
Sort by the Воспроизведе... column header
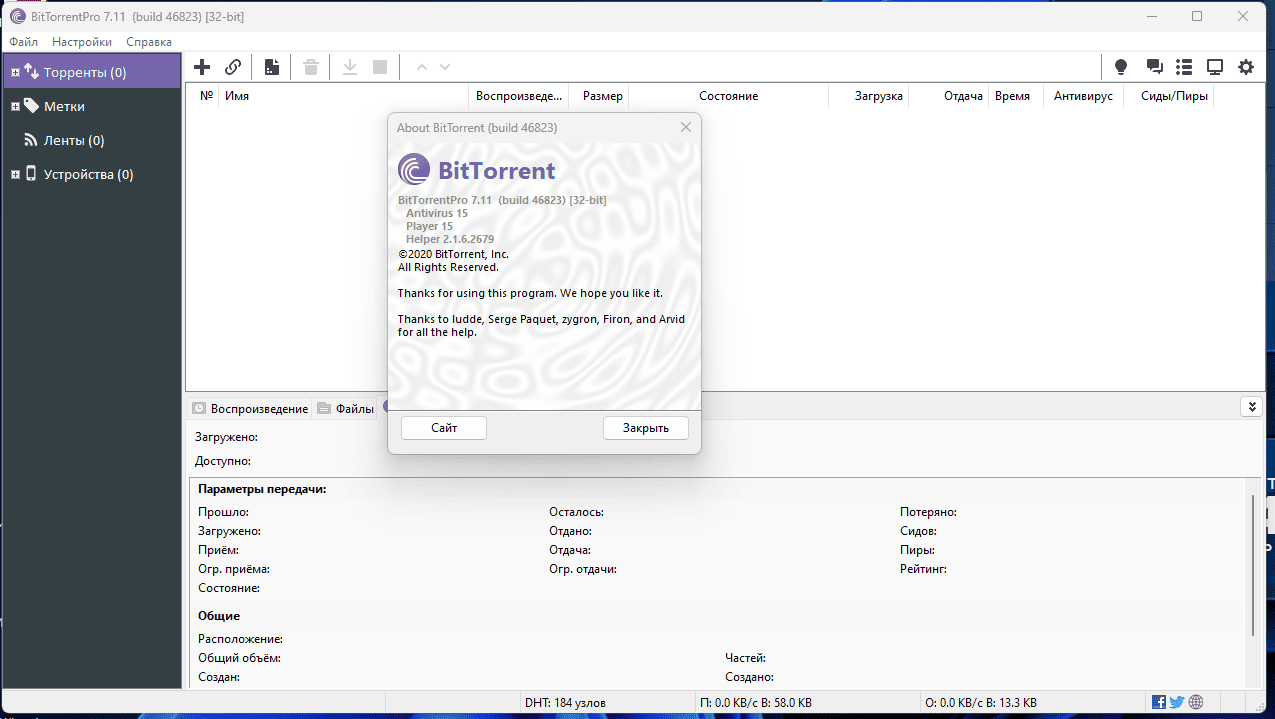[x=519, y=96]
